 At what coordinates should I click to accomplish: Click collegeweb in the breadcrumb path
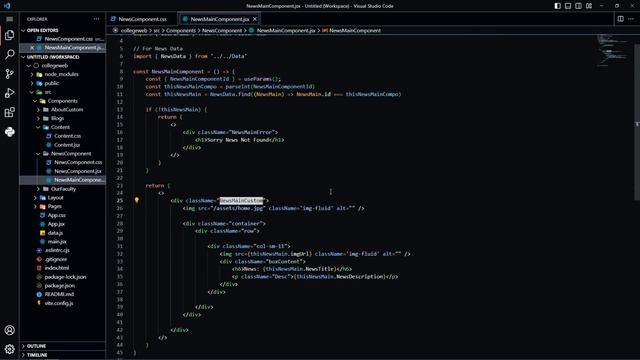(x=133, y=30)
